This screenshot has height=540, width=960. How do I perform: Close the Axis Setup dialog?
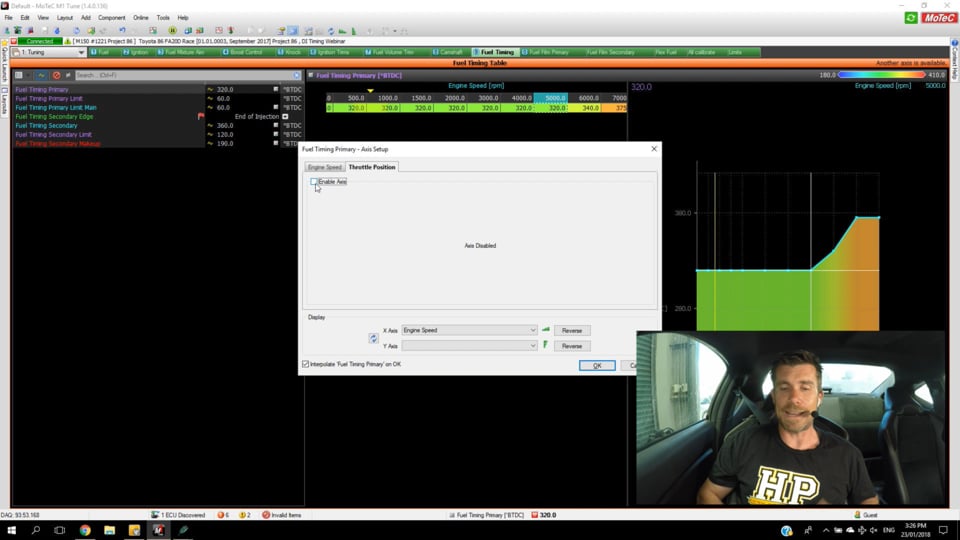pyautogui.click(x=654, y=149)
